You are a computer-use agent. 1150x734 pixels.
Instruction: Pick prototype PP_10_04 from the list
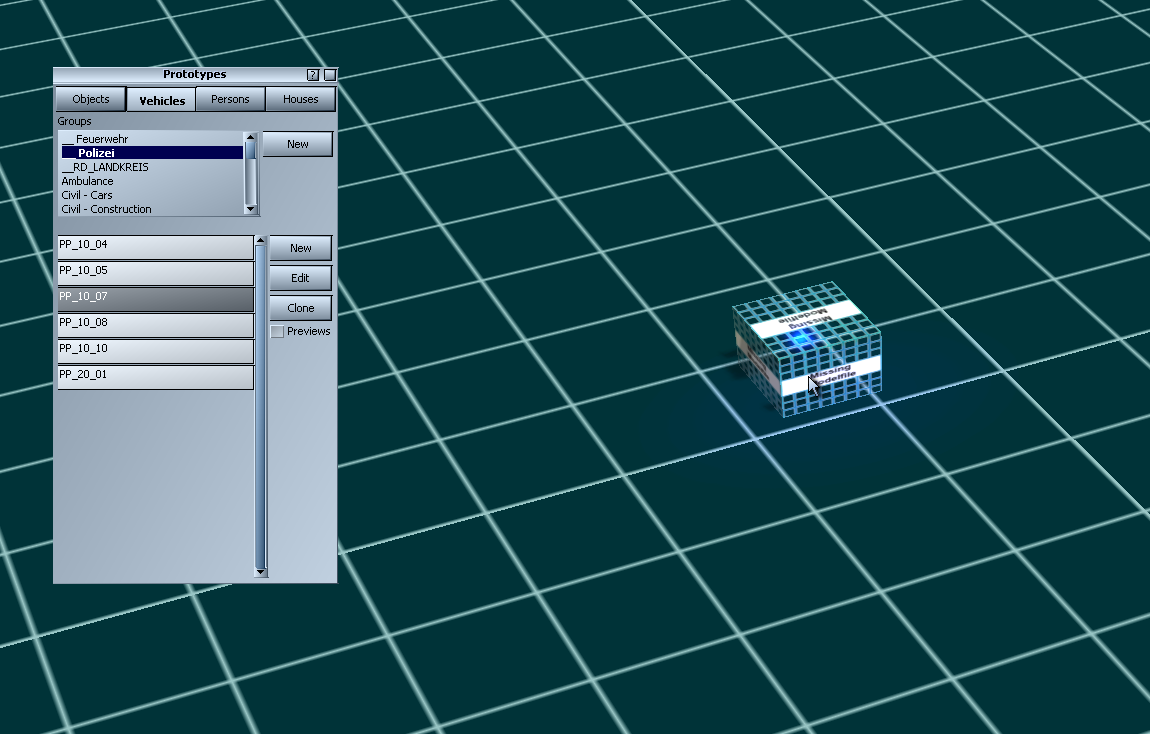(155, 246)
